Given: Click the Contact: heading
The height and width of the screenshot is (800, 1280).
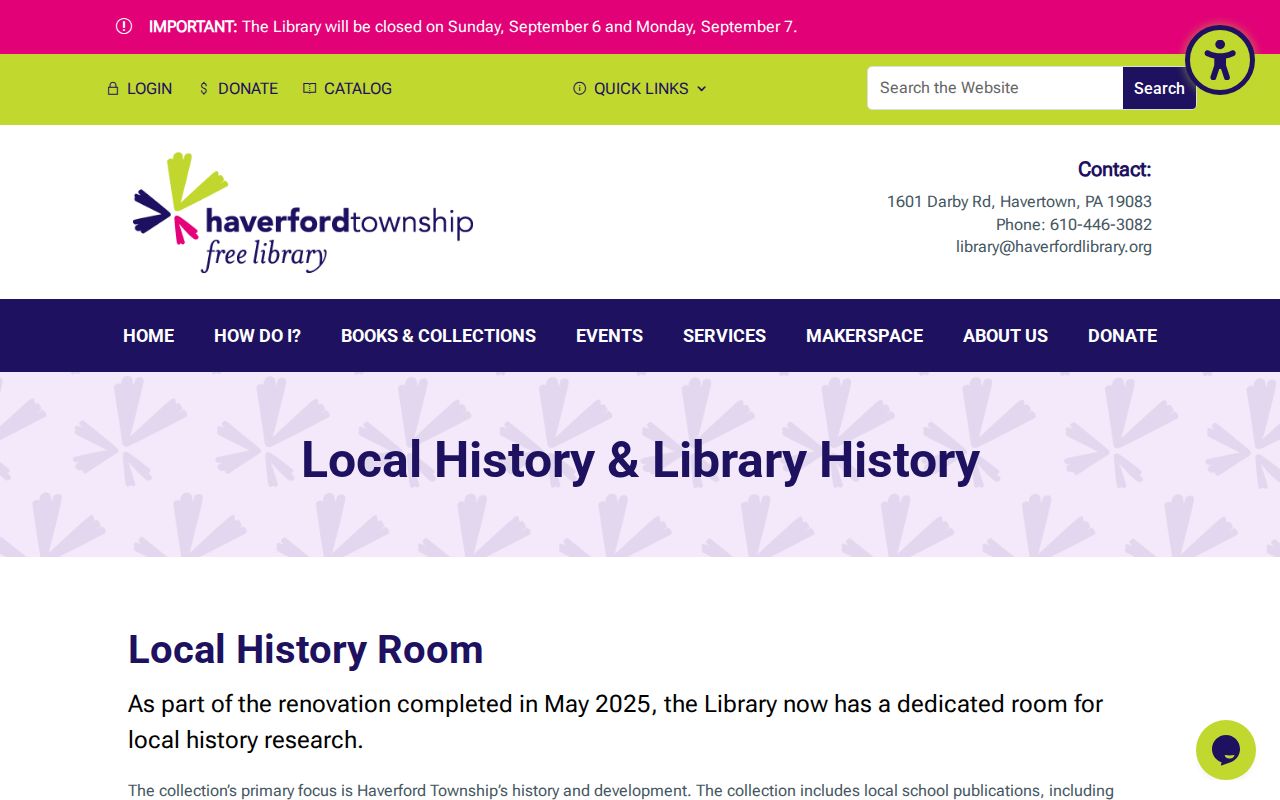Looking at the screenshot, I should pyautogui.click(x=1114, y=169).
